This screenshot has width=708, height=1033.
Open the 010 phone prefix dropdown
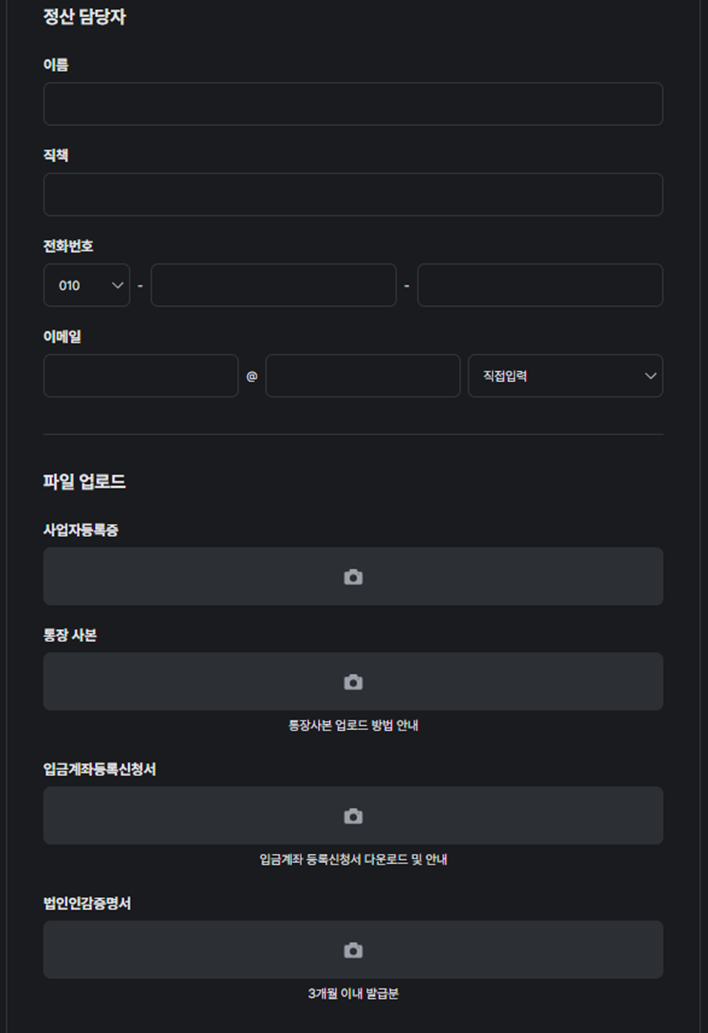[x=86, y=285]
